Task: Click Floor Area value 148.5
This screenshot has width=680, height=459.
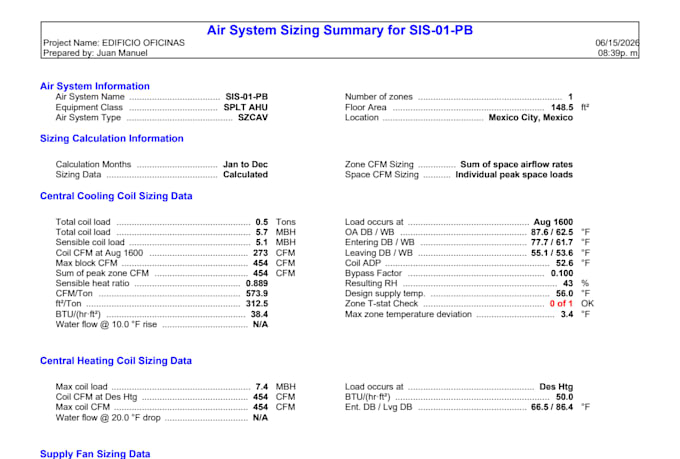Action: coord(562,107)
